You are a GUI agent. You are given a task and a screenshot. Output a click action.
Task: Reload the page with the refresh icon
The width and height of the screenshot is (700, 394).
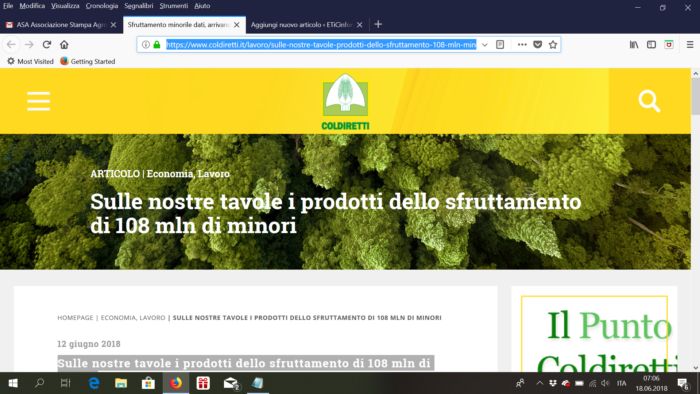click(46, 45)
